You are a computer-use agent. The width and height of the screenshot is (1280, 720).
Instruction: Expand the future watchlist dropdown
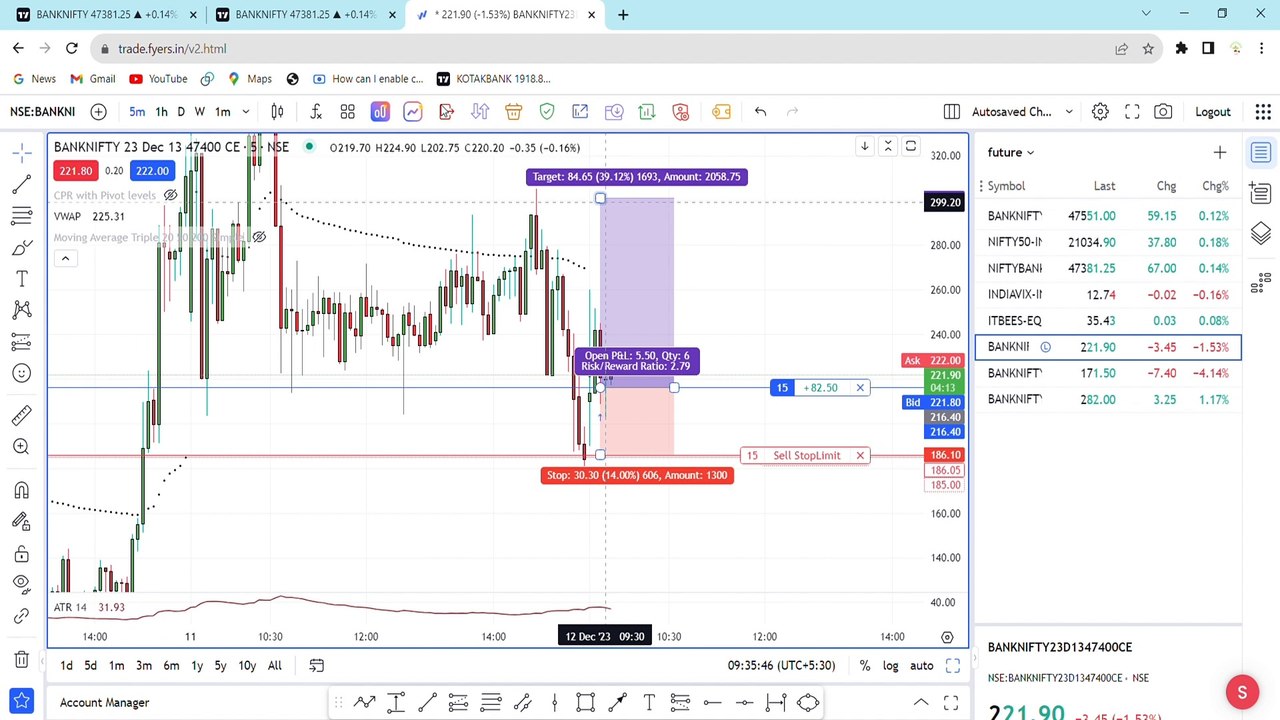[1010, 153]
